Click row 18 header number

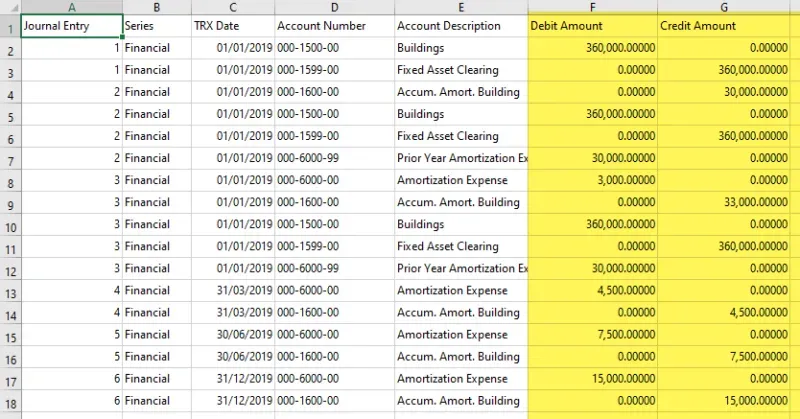[x=9, y=401]
